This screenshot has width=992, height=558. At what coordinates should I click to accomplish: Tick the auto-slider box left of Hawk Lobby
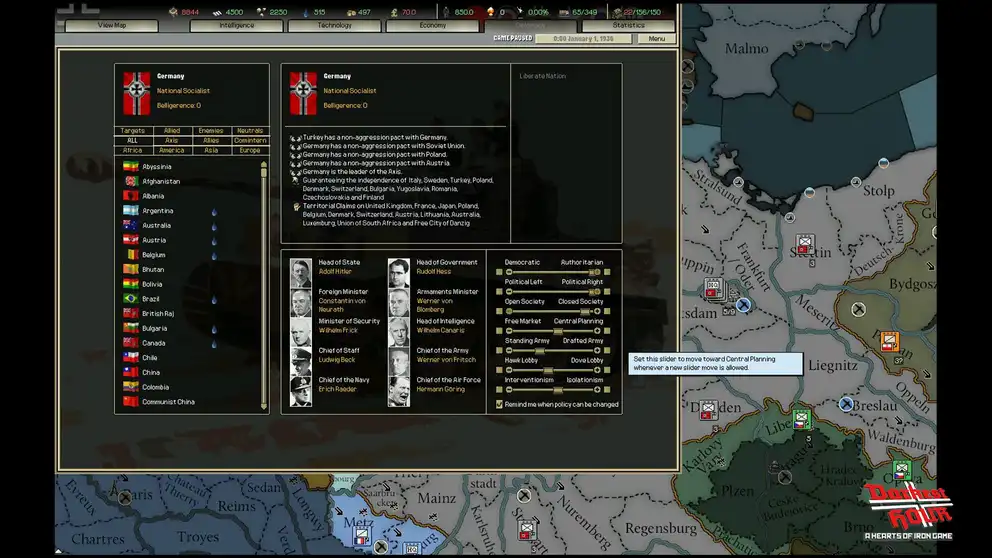(x=498, y=369)
